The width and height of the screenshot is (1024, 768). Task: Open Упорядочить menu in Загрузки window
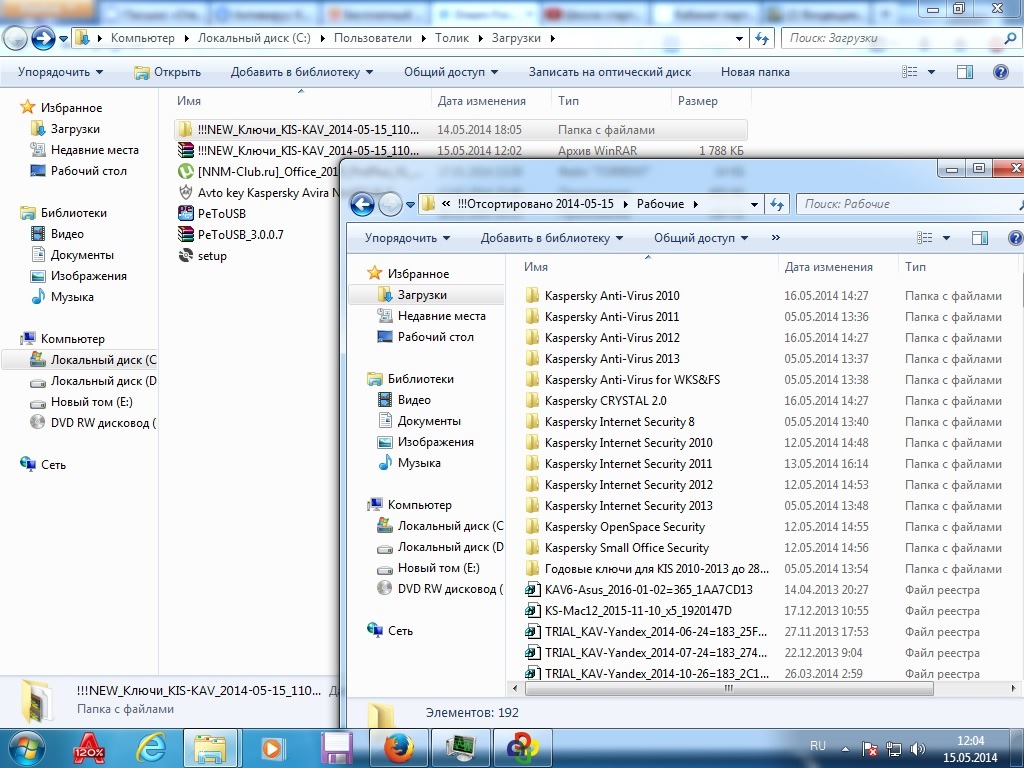[60, 72]
